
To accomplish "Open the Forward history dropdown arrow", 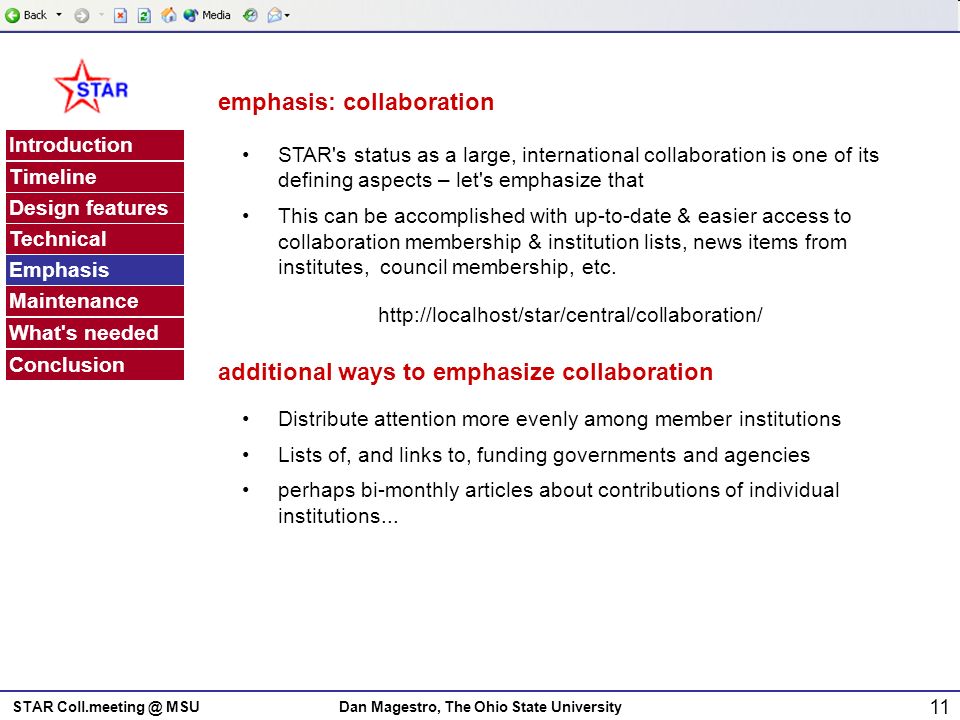I will click(101, 15).
